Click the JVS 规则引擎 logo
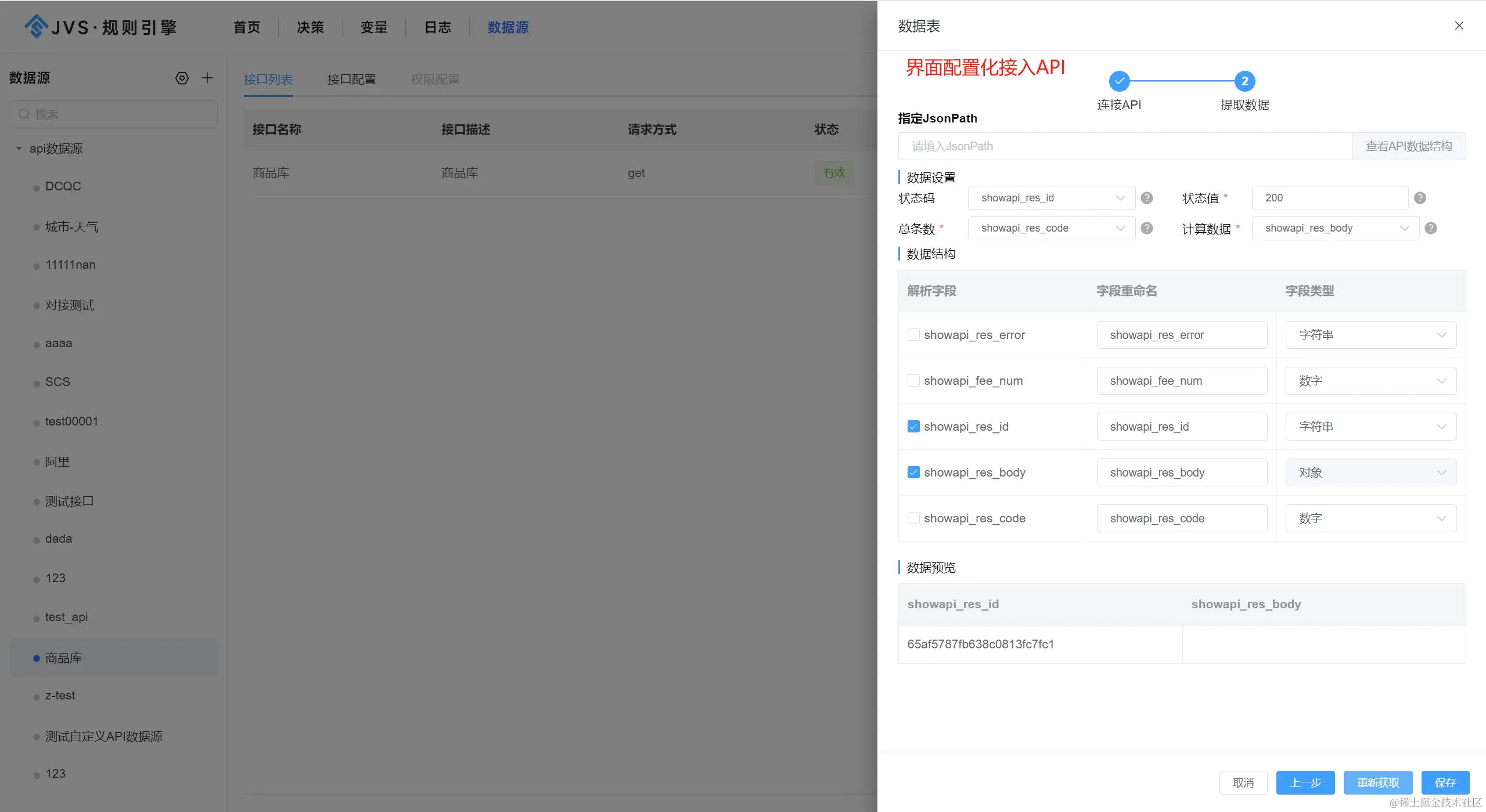 pyautogui.click(x=100, y=27)
